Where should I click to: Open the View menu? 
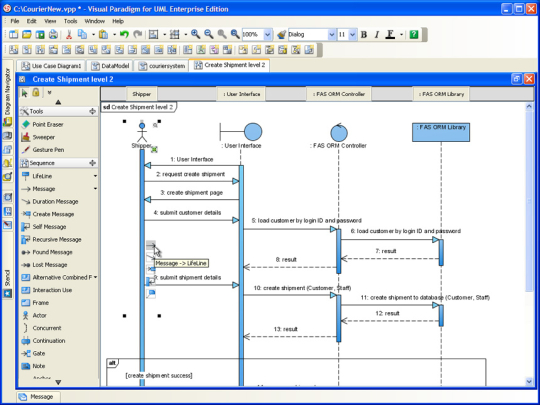[x=50, y=21]
